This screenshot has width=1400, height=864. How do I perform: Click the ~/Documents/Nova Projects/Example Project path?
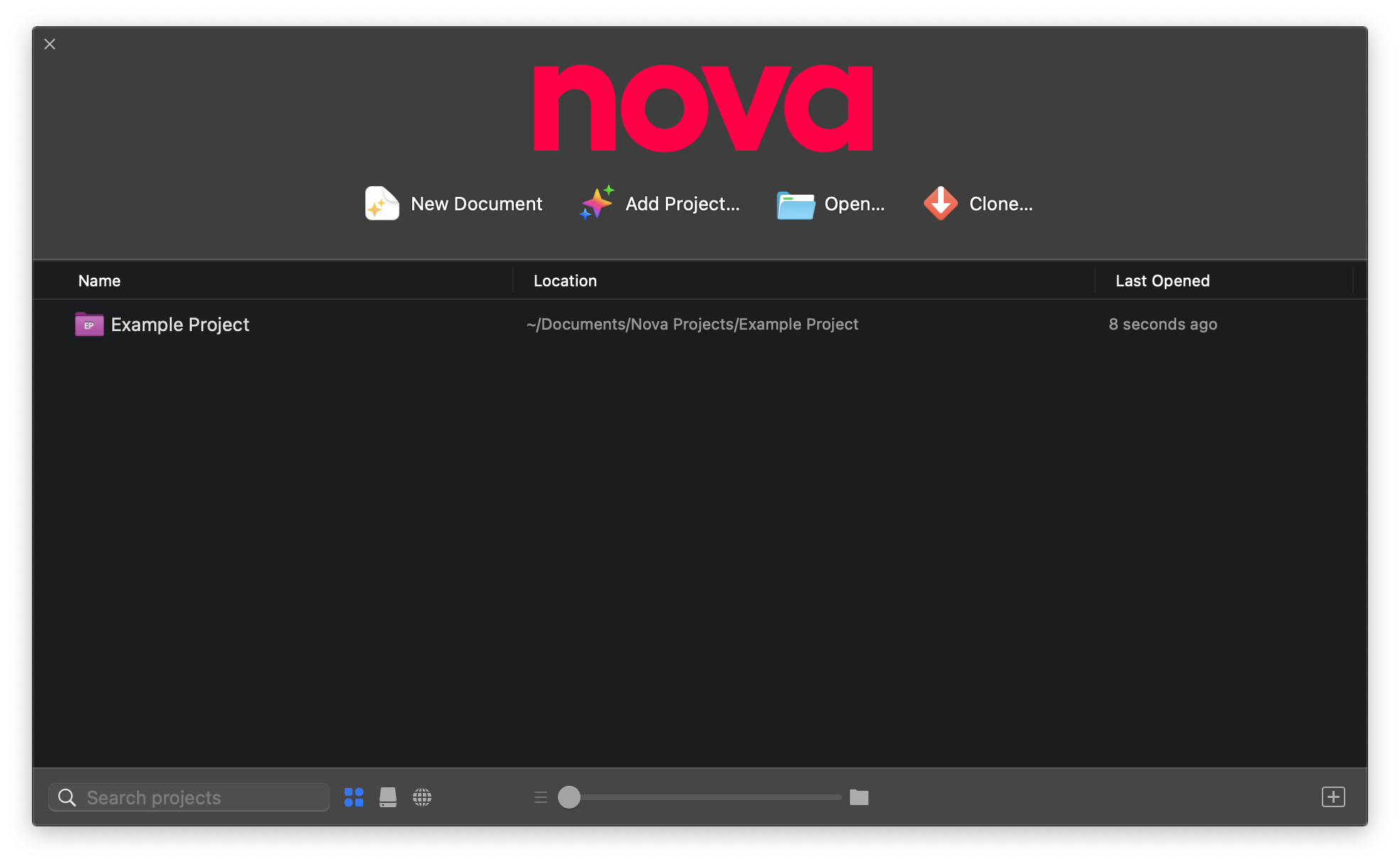click(x=692, y=324)
